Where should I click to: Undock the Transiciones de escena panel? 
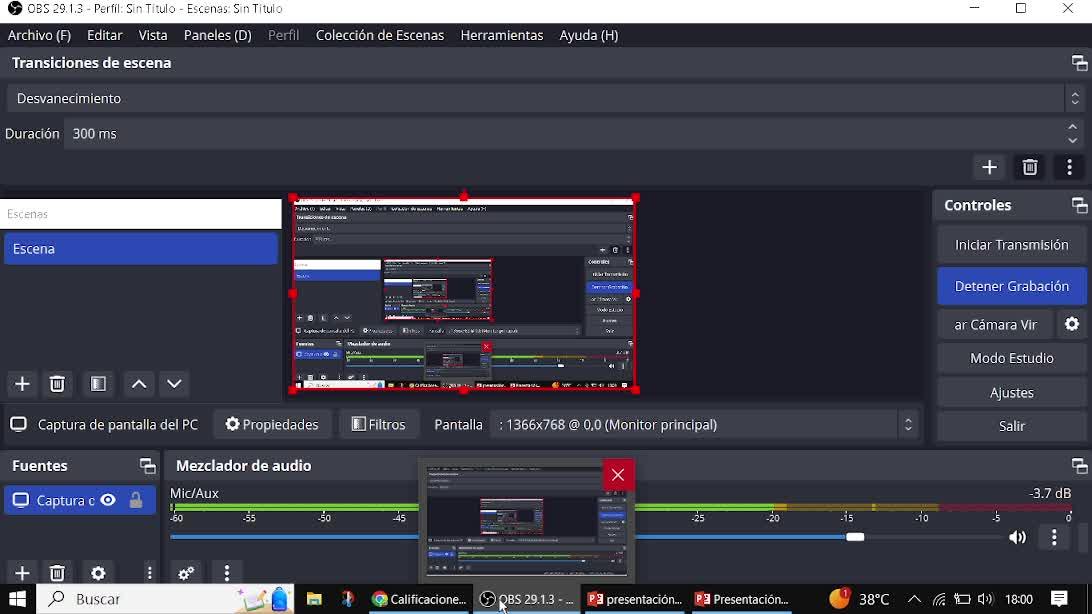click(x=1079, y=63)
